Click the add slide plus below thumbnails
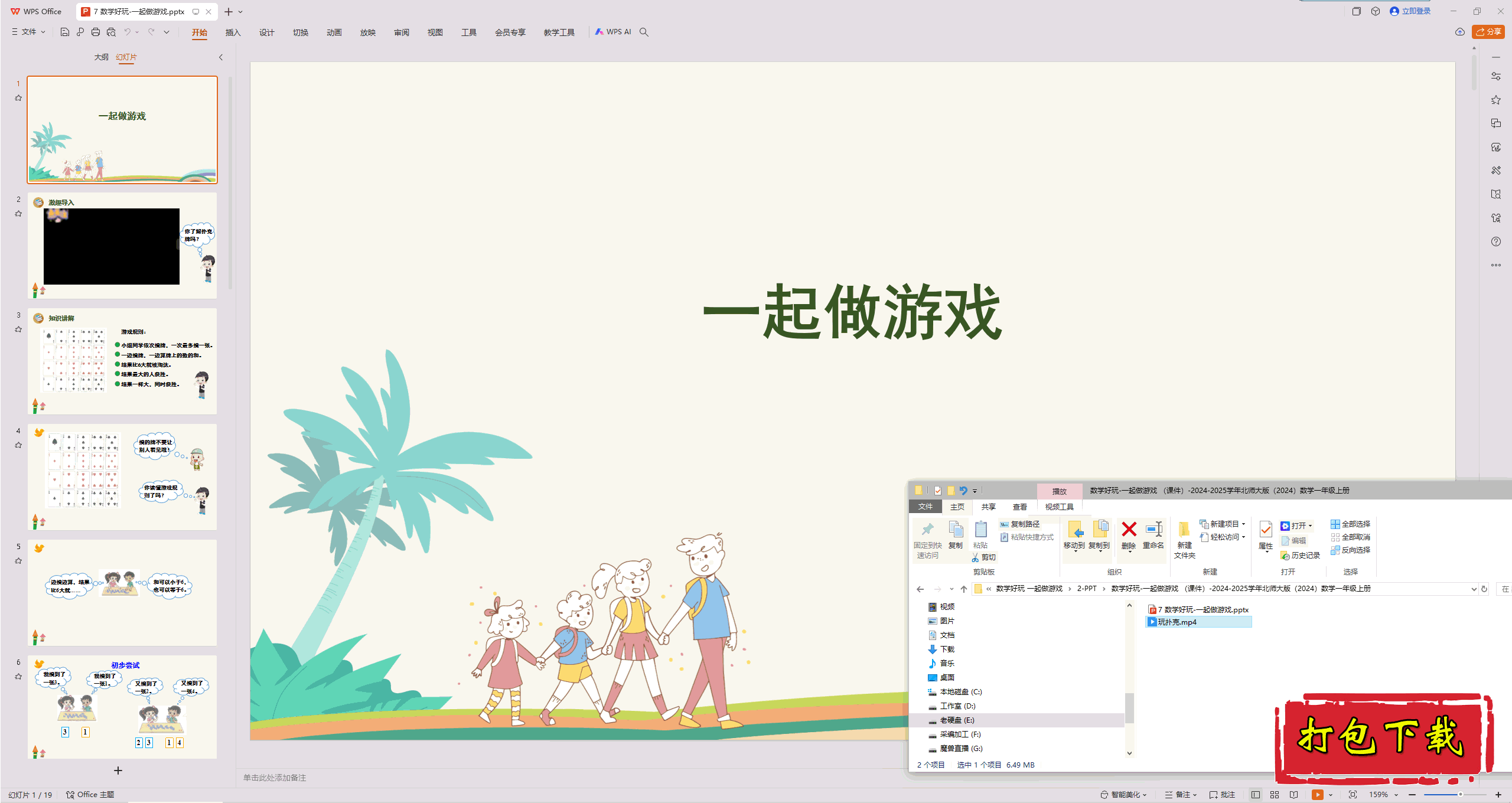This screenshot has width=1512, height=803. [118, 771]
